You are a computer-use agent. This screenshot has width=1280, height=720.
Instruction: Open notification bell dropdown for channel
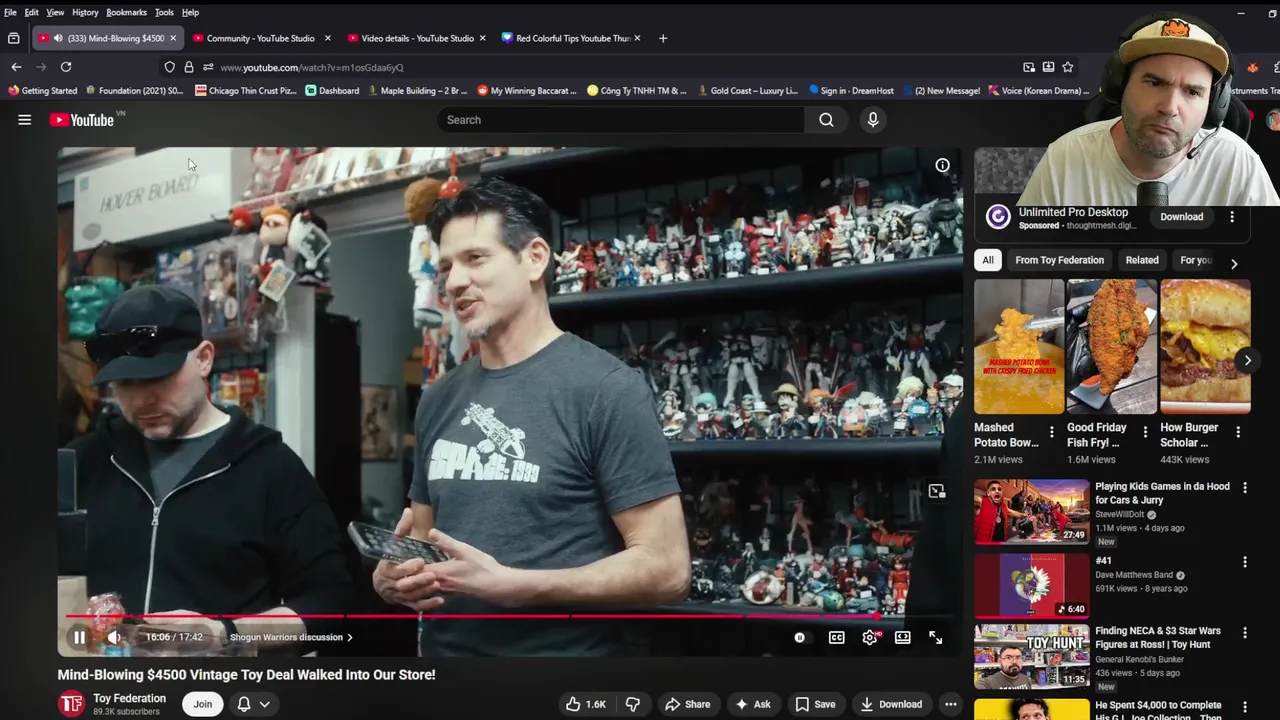253,704
